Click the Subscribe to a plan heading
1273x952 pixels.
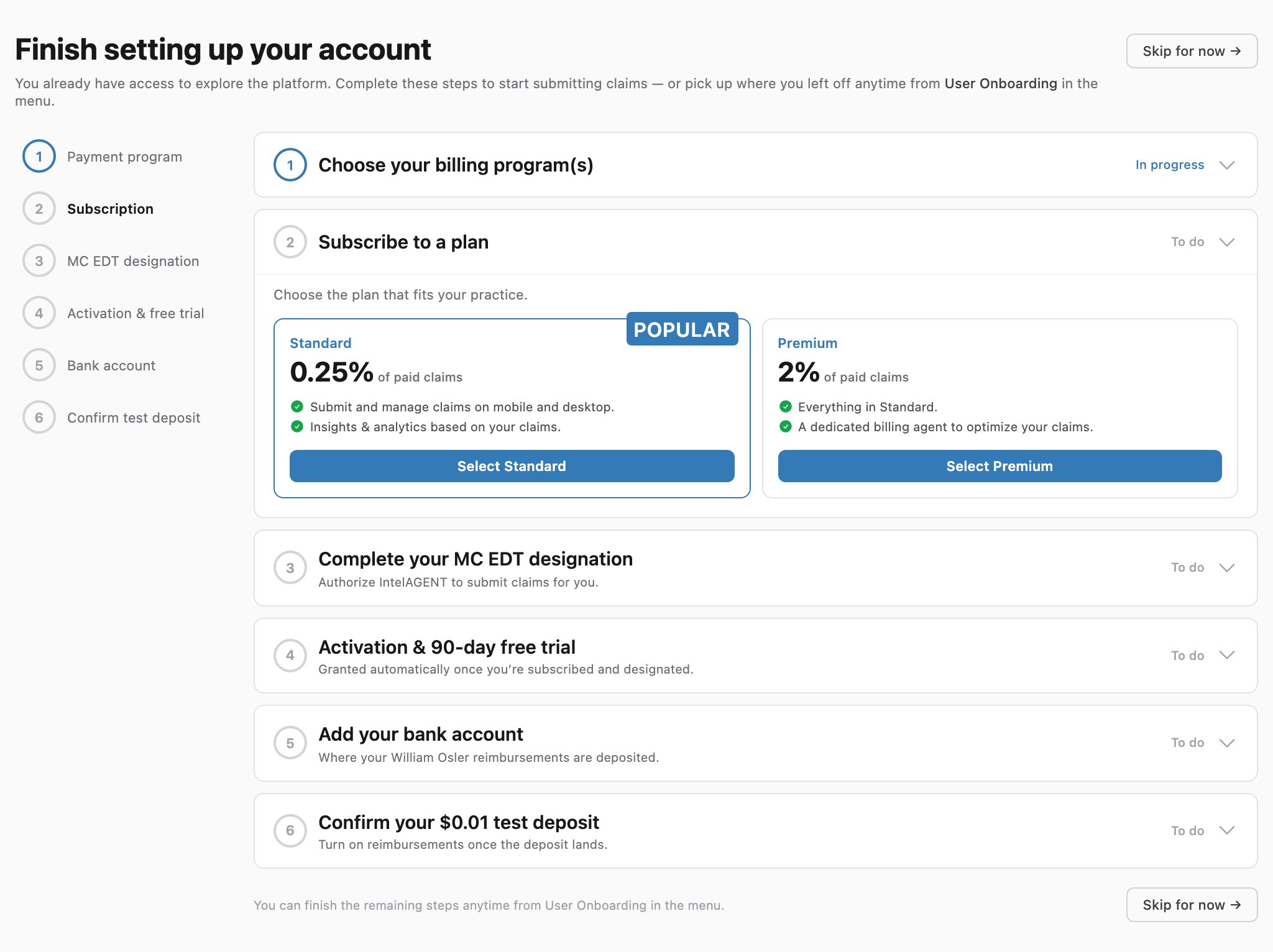[x=403, y=242]
